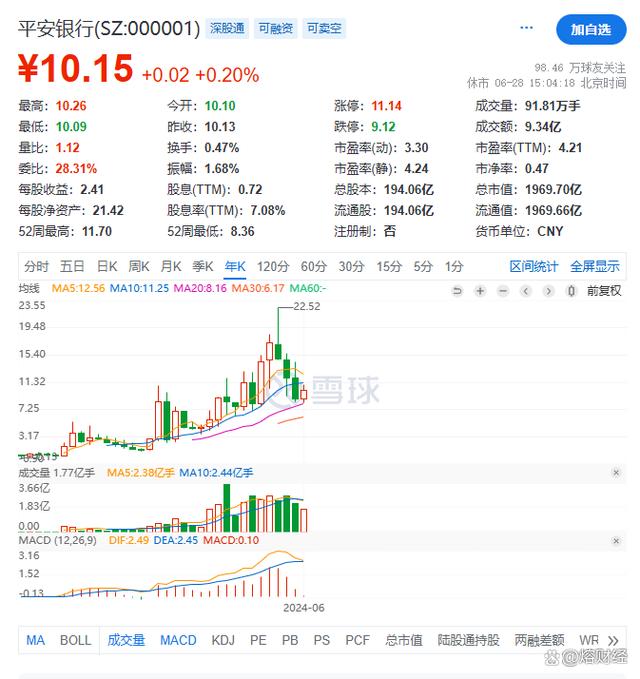Viewport: 640px width, 679px height.
Task: Click the MA10:11.25 legend label
Action: pyautogui.click(x=139, y=288)
